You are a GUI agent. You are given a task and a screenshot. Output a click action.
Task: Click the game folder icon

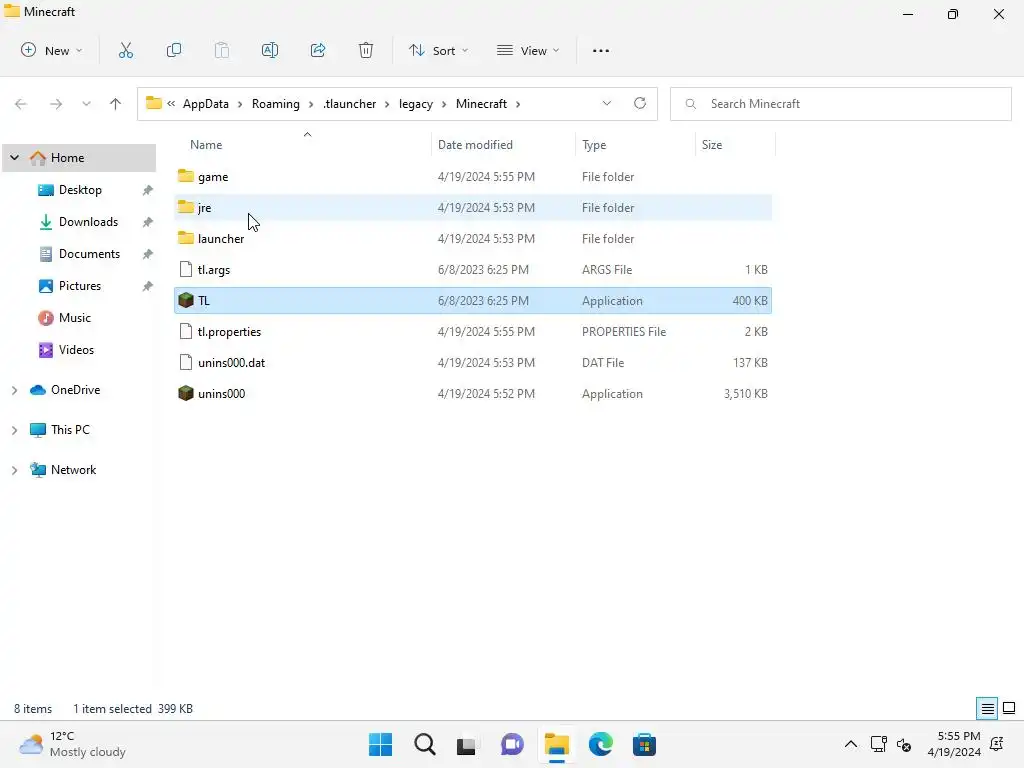[186, 176]
